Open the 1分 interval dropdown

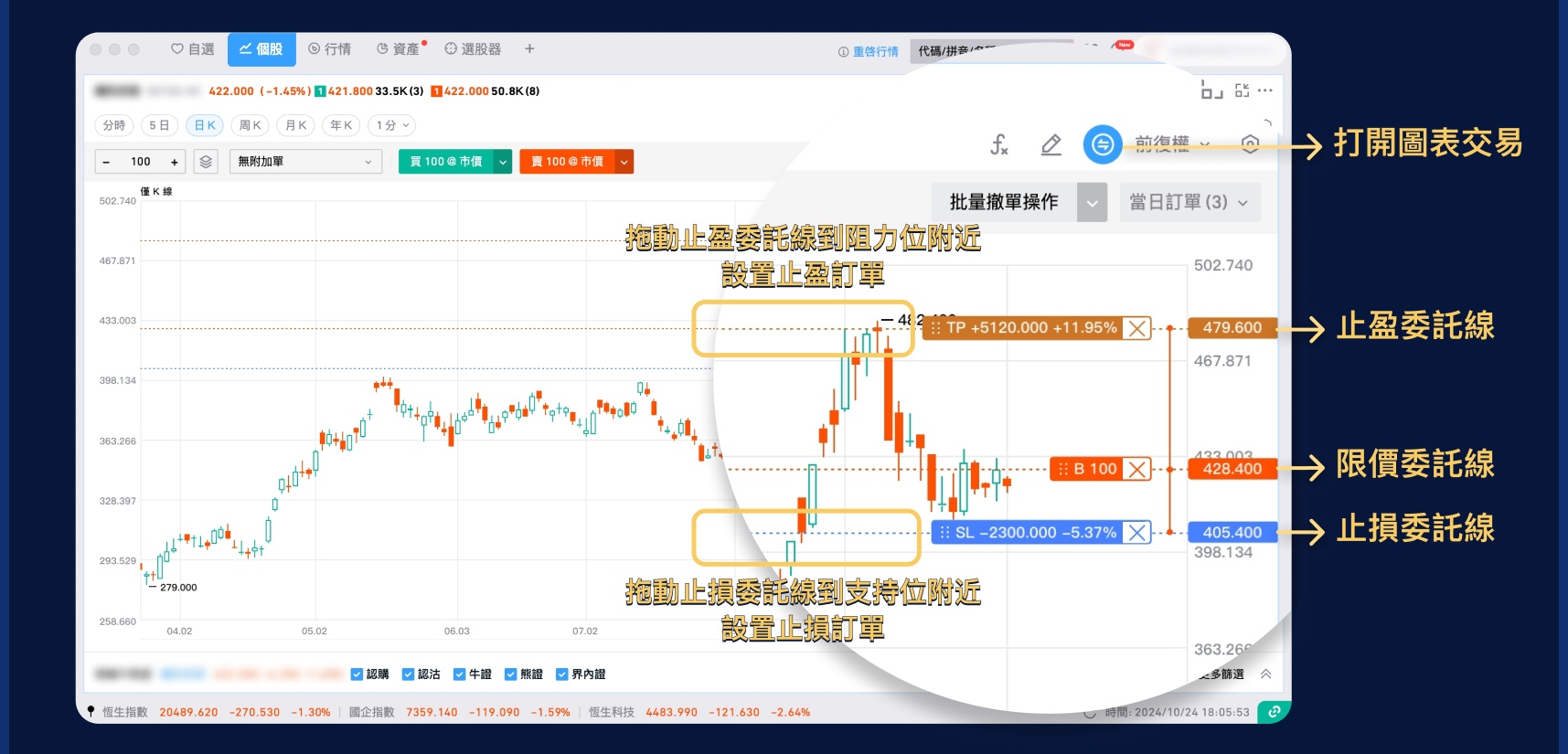click(x=392, y=125)
